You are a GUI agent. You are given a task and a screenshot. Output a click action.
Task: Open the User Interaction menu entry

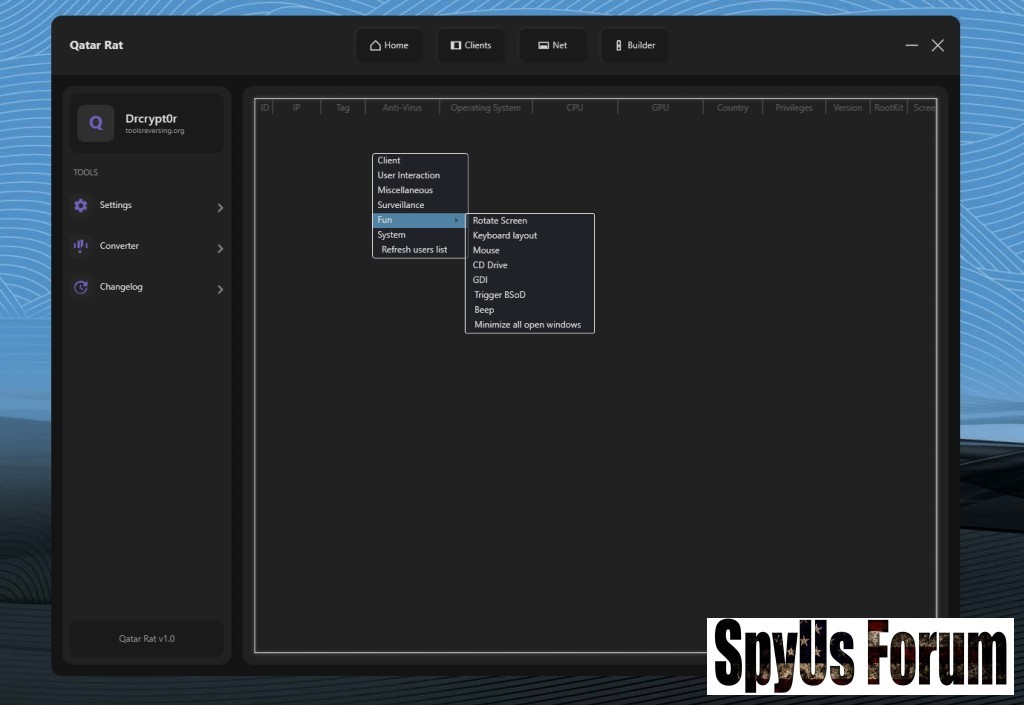click(x=408, y=175)
